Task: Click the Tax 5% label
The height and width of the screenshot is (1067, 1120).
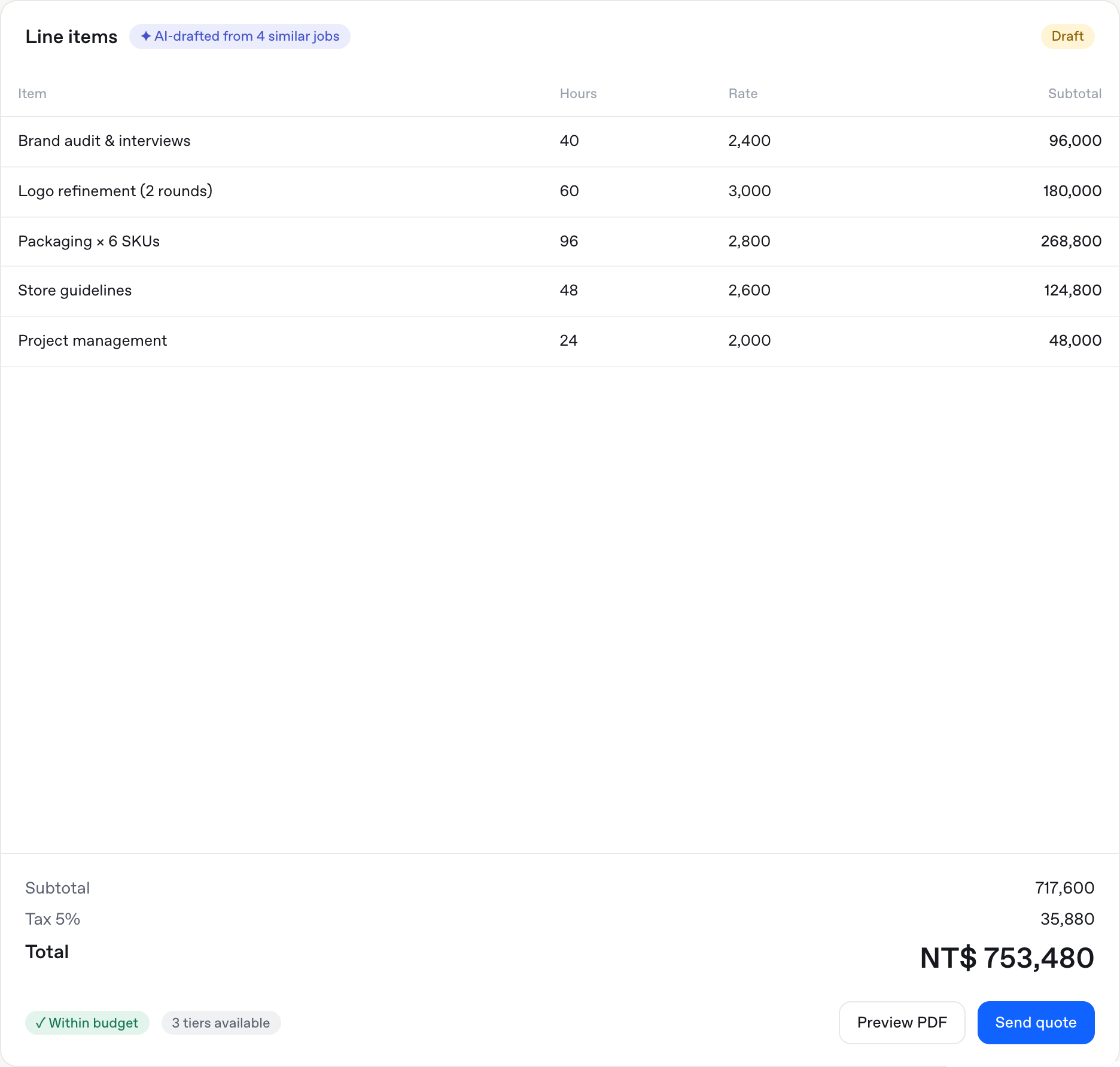Action: point(53,919)
